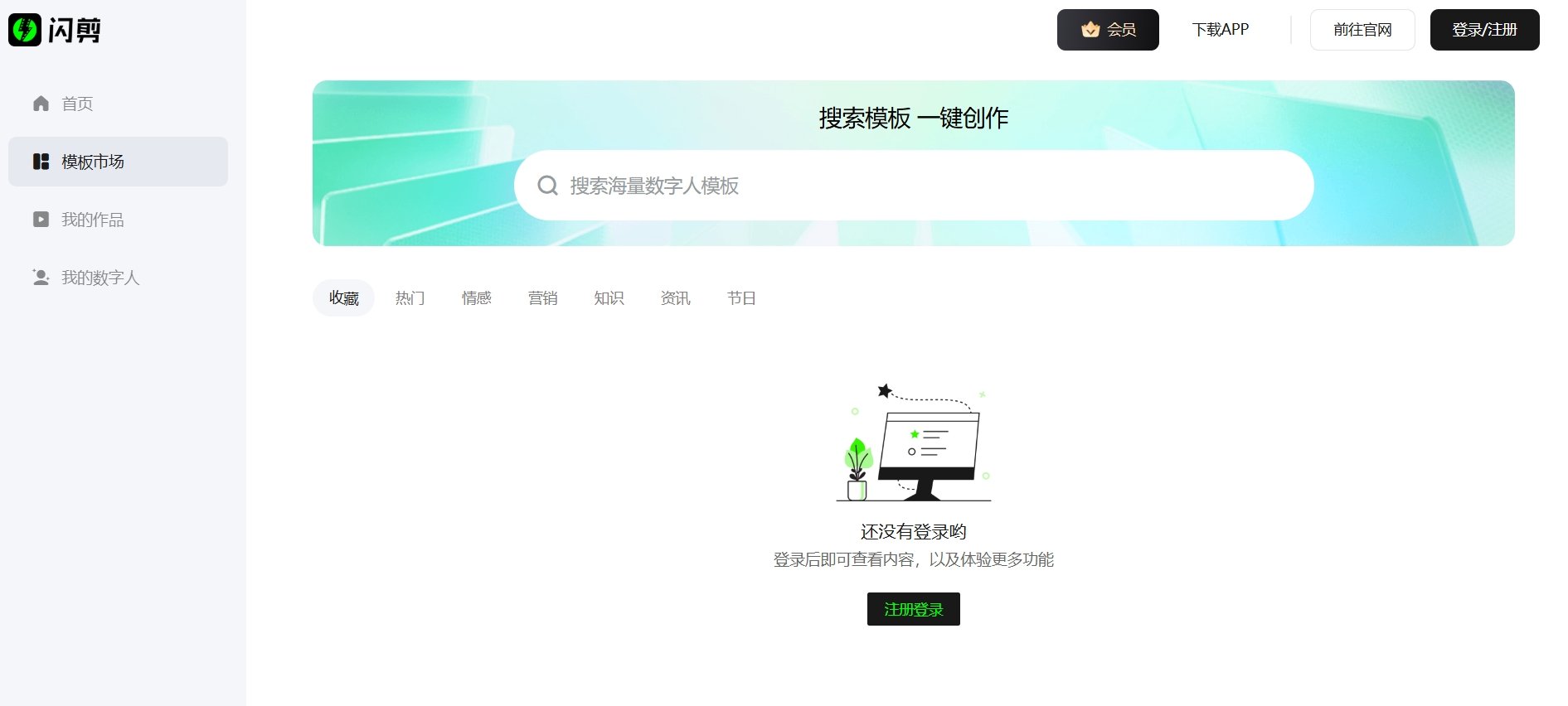Show the 营销 templates tab

542,298
